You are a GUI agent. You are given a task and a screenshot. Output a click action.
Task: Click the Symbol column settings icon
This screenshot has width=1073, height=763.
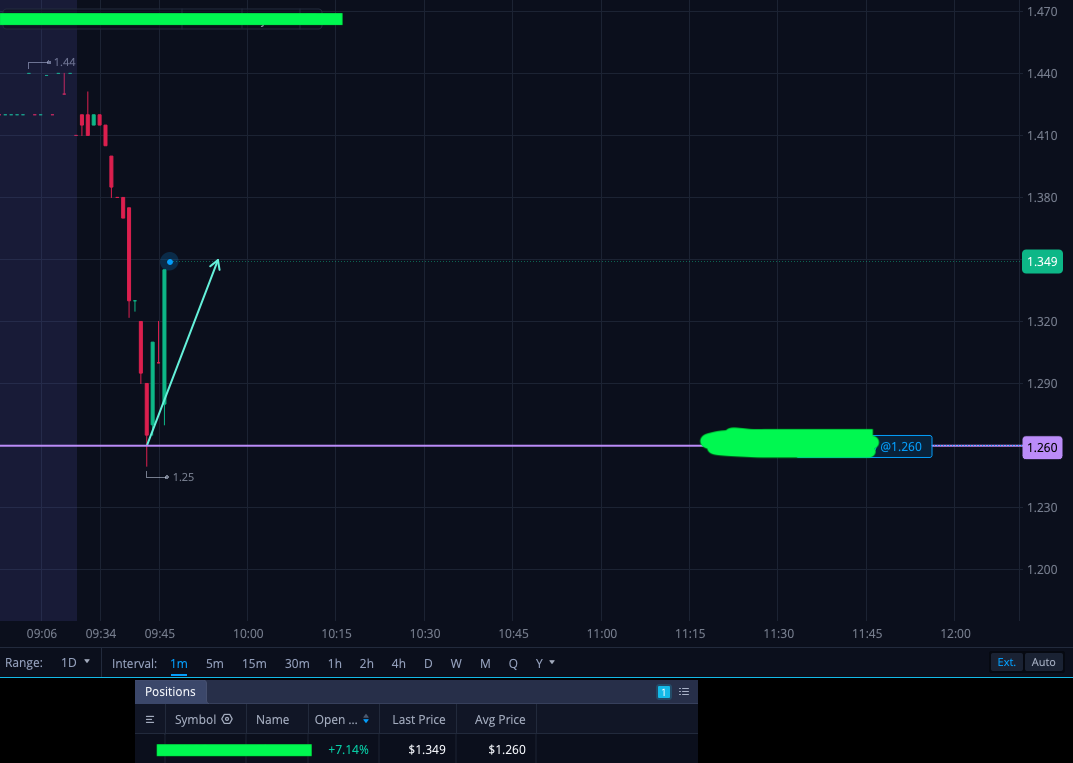pos(227,719)
